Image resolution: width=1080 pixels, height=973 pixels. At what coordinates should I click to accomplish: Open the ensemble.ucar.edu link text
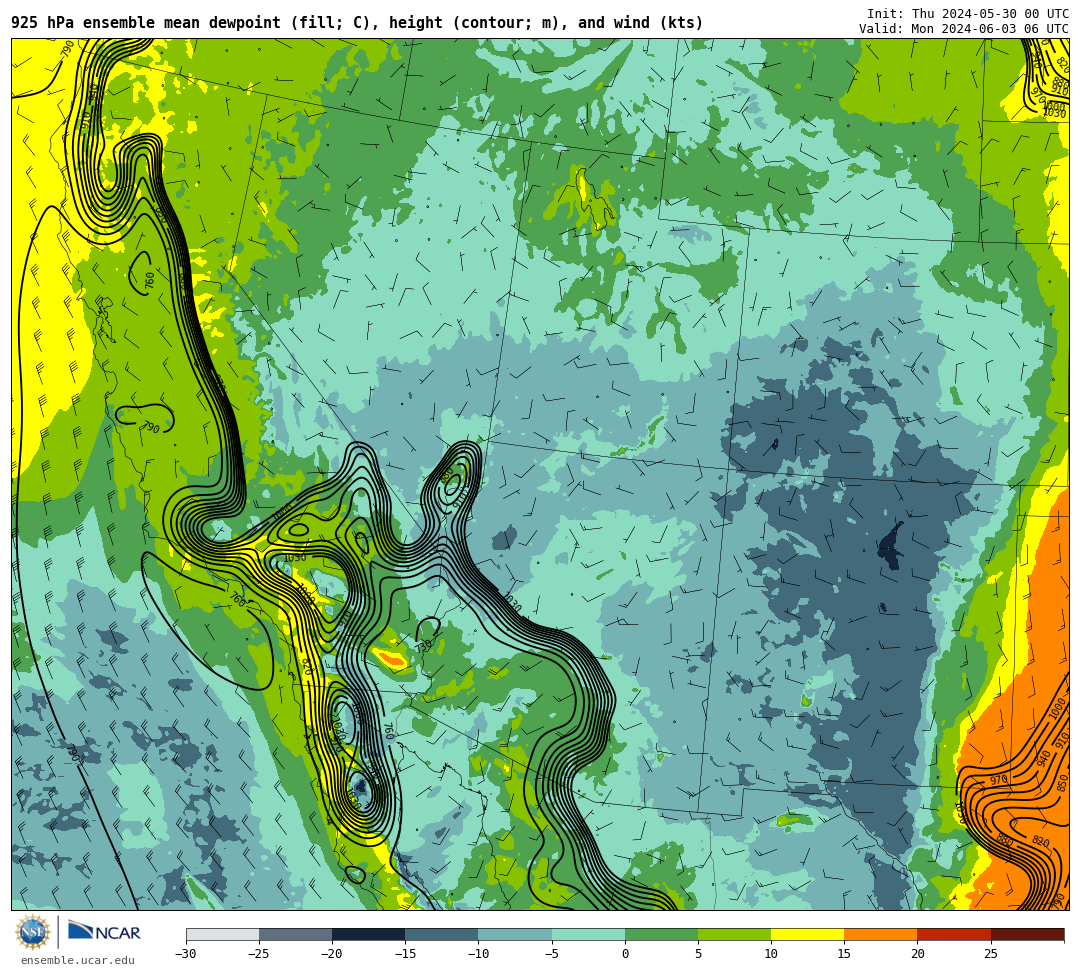pos(78,960)
